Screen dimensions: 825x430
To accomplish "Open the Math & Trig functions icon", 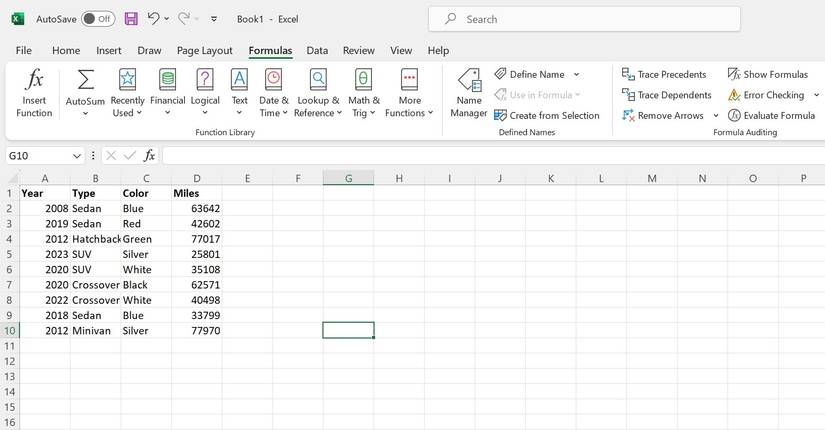I will [x=364, y=79].
